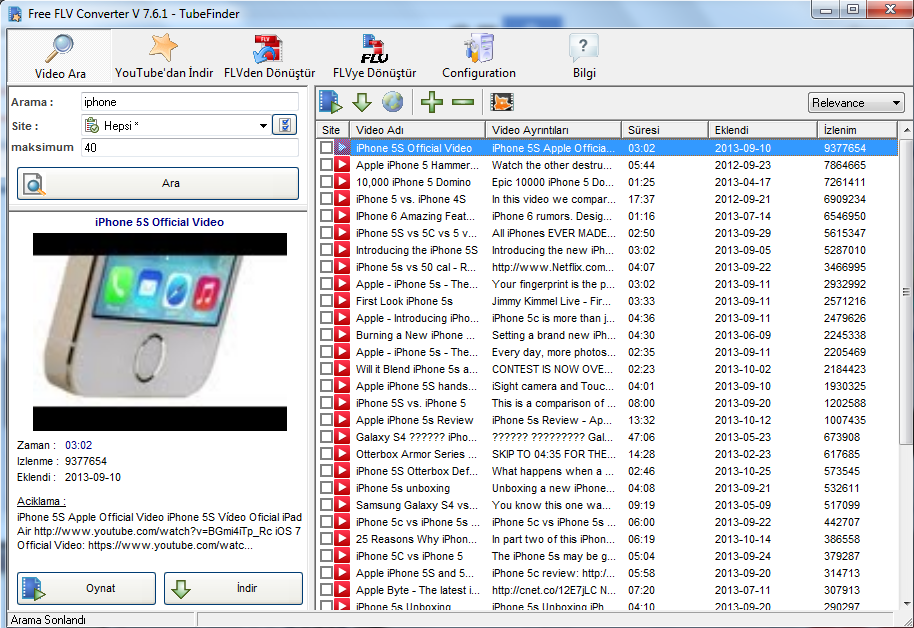Click the iPhone 5S Official Video title link

159,222
